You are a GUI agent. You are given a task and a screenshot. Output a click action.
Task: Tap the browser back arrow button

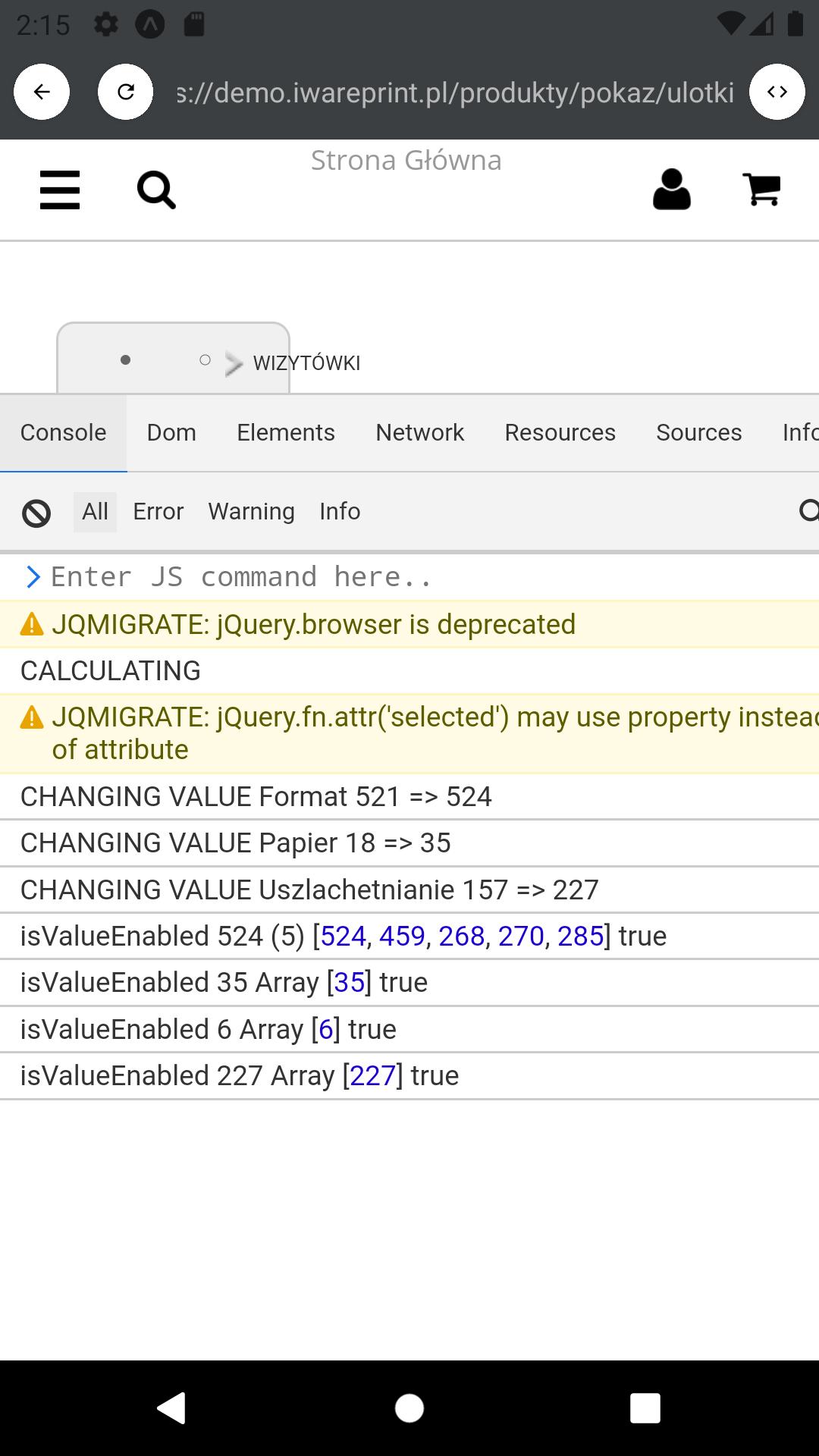(42, 92)
